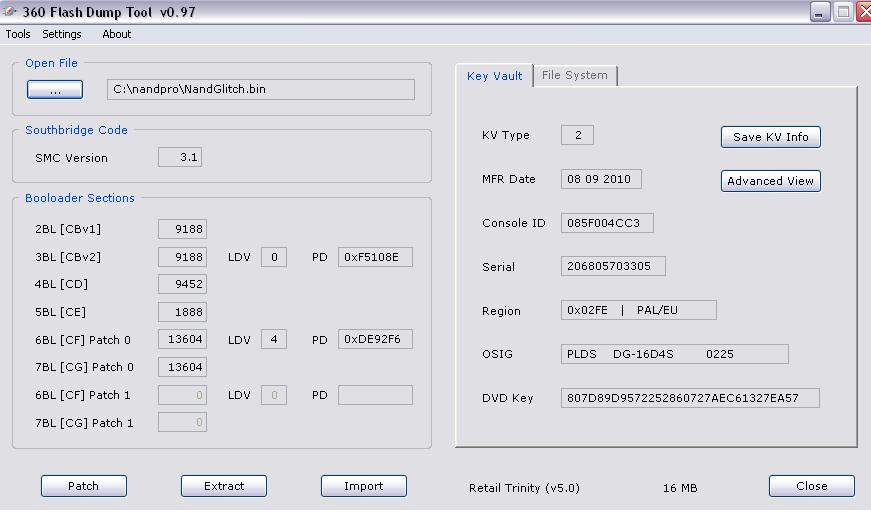871x517 pixels.
Task: Click the '16 MB' size text
Action: 680,488
